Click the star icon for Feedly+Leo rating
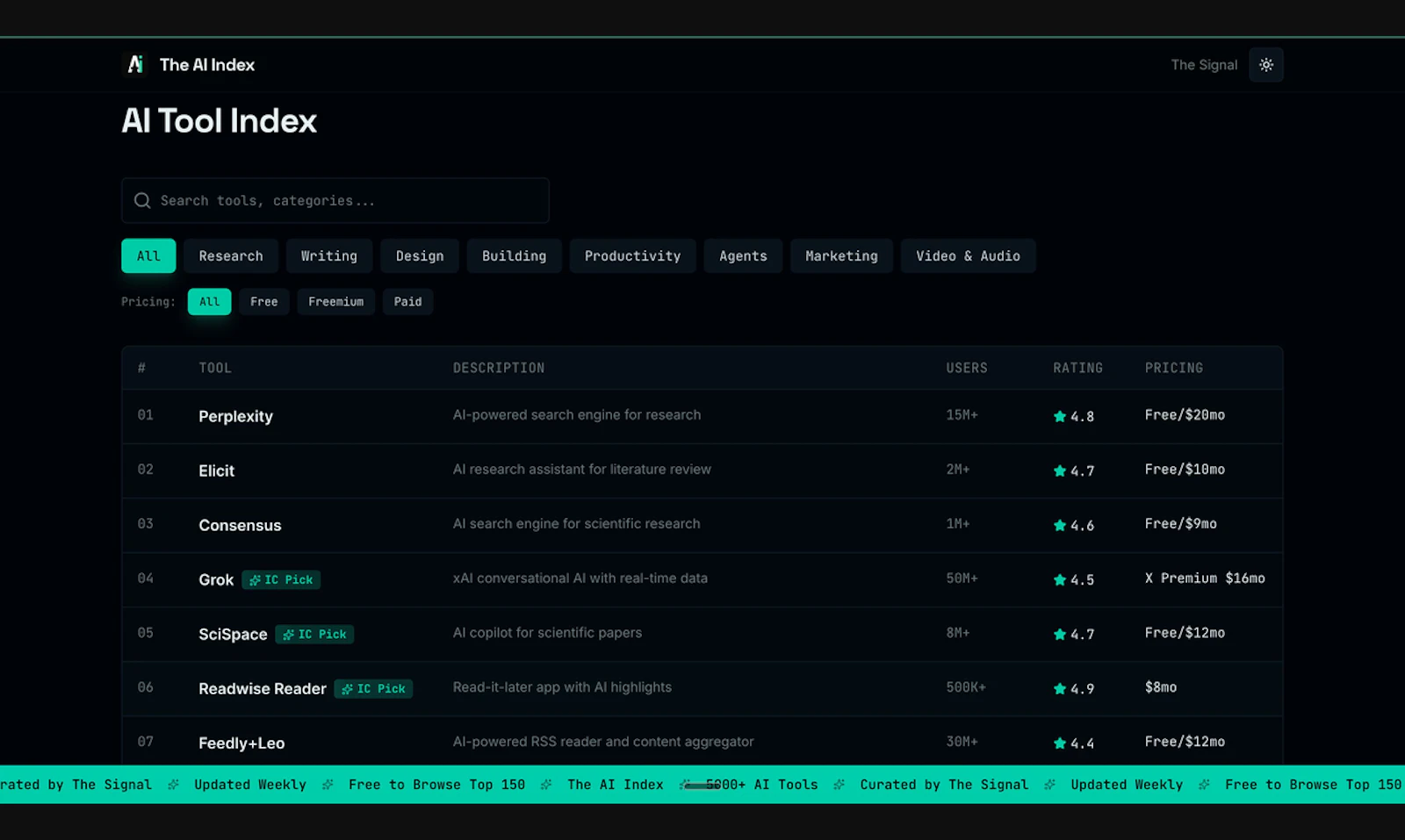This screenshot has height=840, width=1405. (x=1060, y=743)
